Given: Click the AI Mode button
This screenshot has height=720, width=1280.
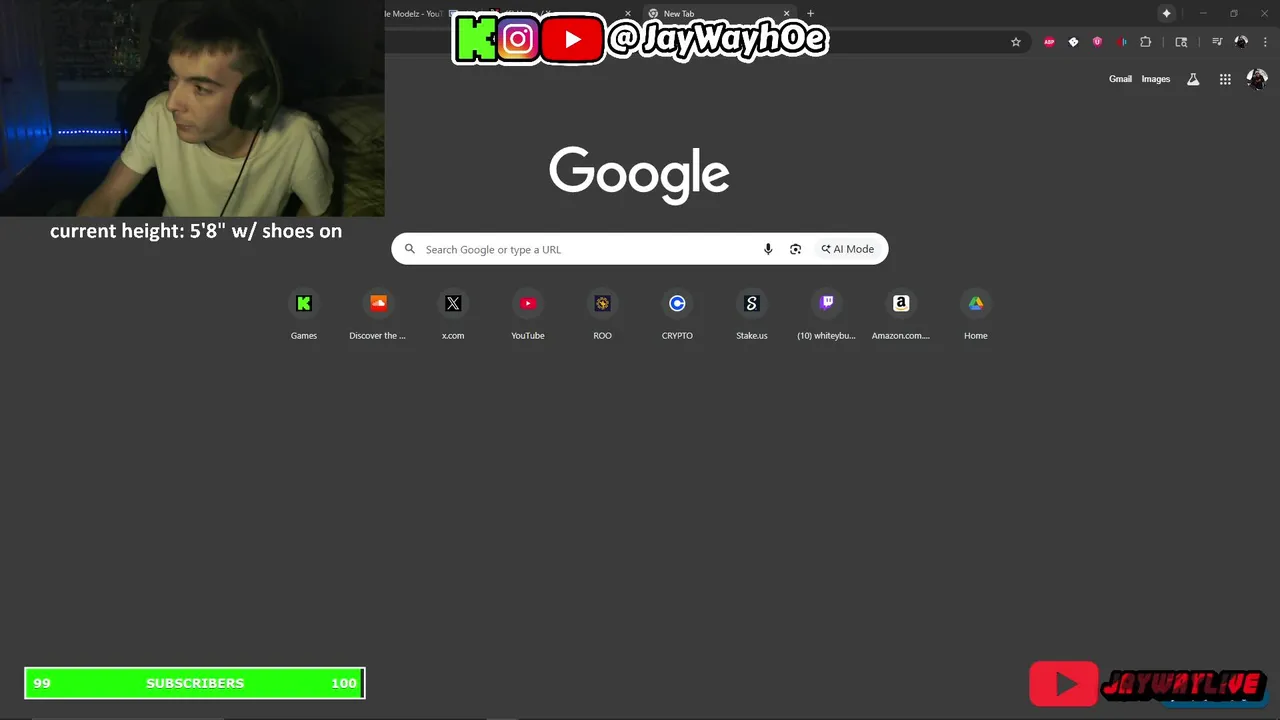Looking at the screenshot, I should pos(848,249).
